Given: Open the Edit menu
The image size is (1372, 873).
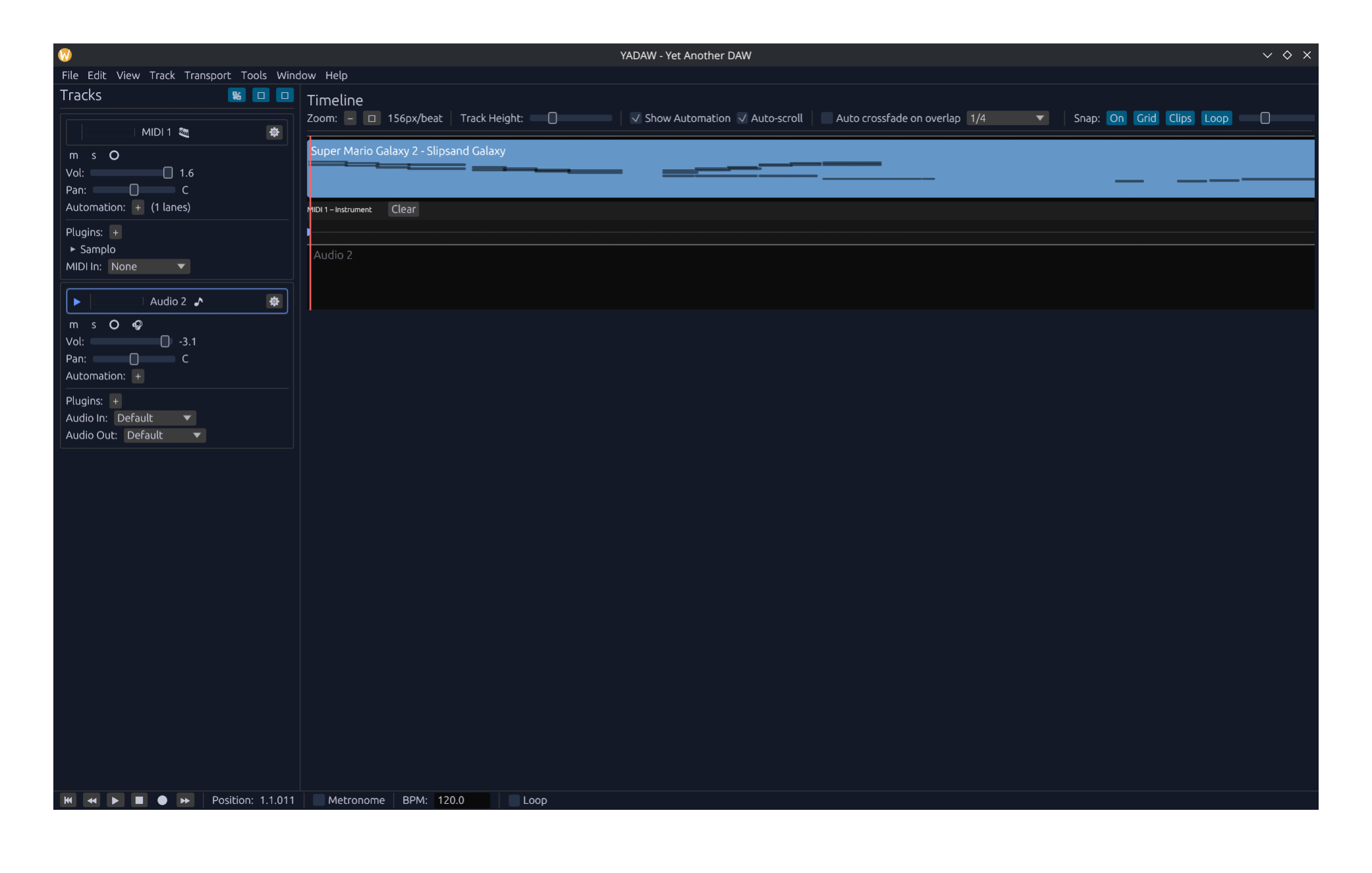Looking at the screenshot, I should (96, 76).
